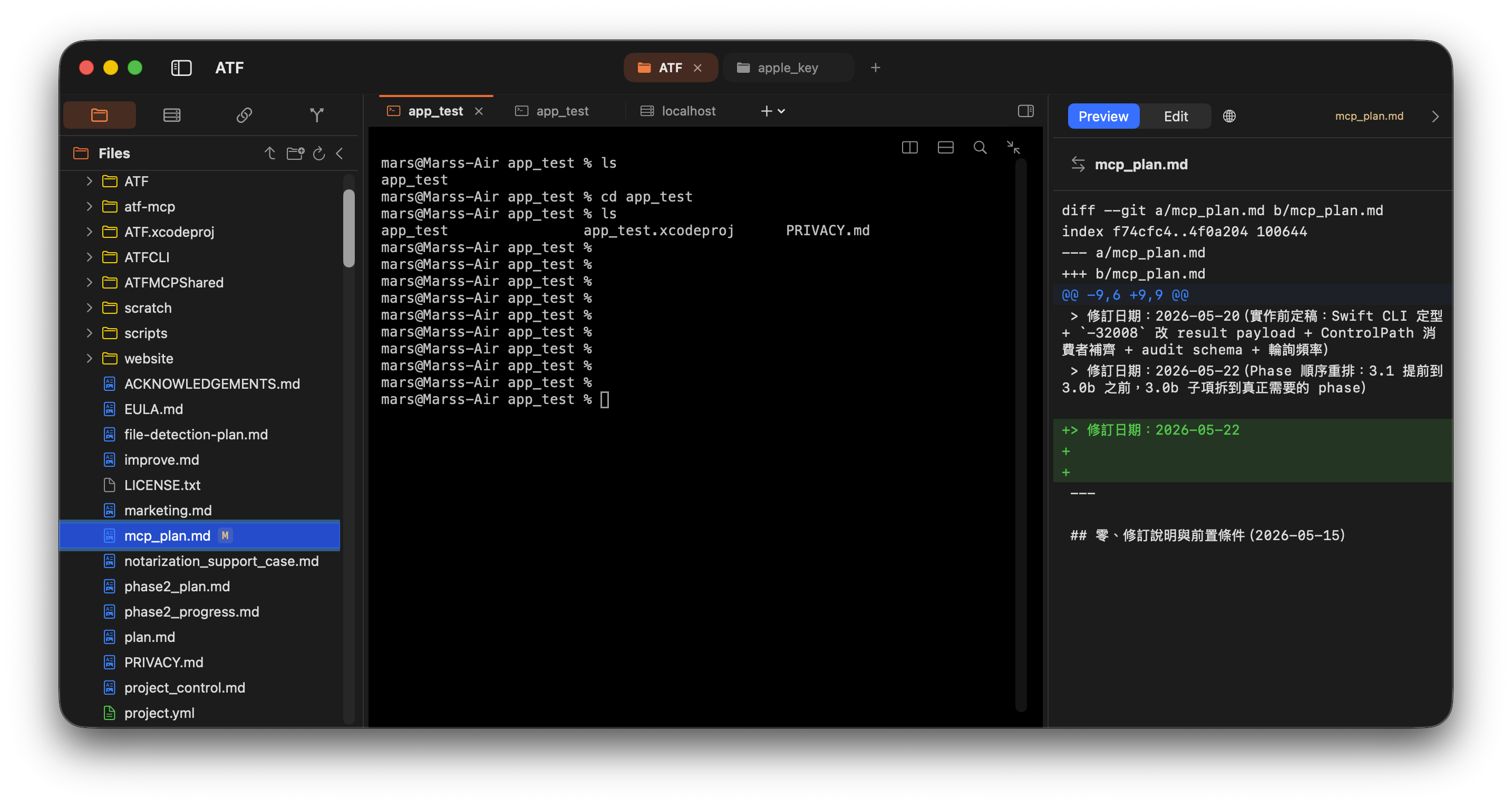Collapse terminal with the shrink arrows icon
Screen dimensions: 1512x806
click(1013, 148)
